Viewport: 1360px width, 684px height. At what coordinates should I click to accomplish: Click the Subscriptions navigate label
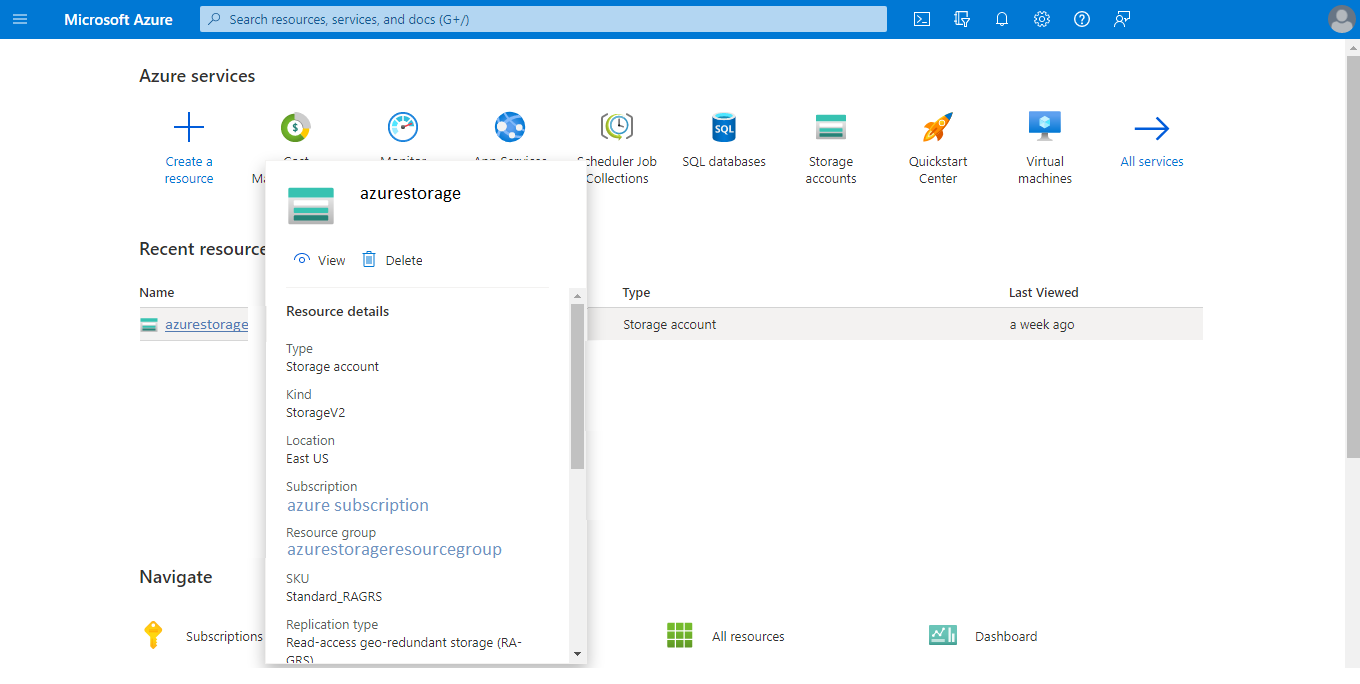click(x=224, y=636)
